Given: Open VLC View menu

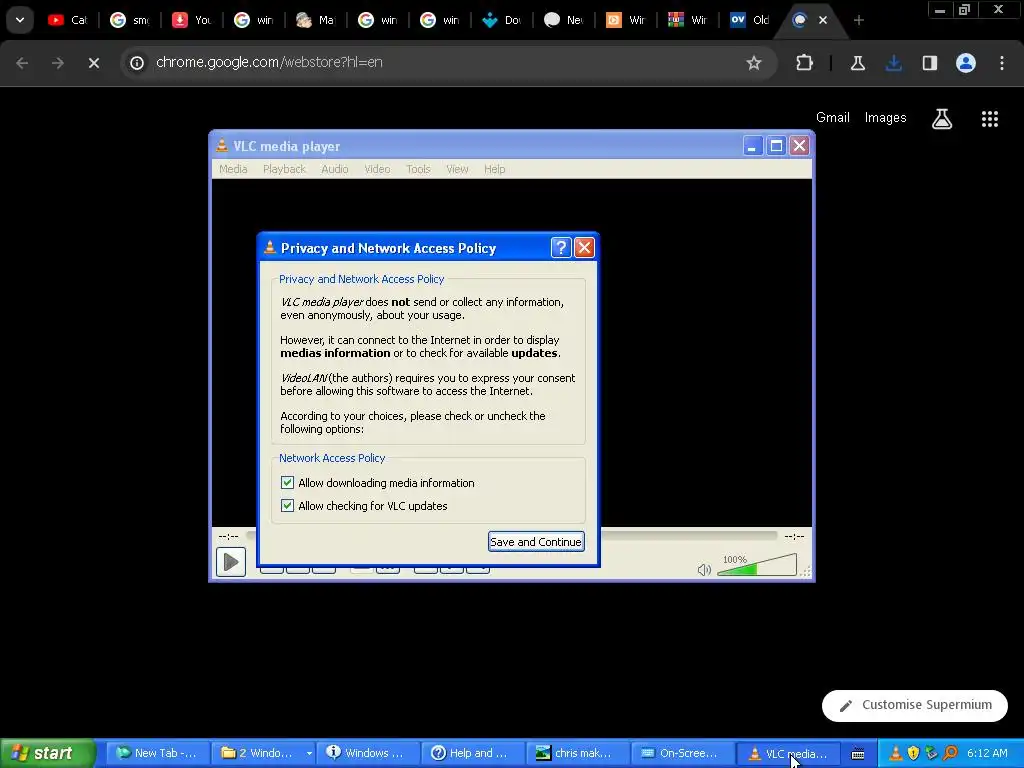Looking at the screenshot, I should tap(457, 169).
